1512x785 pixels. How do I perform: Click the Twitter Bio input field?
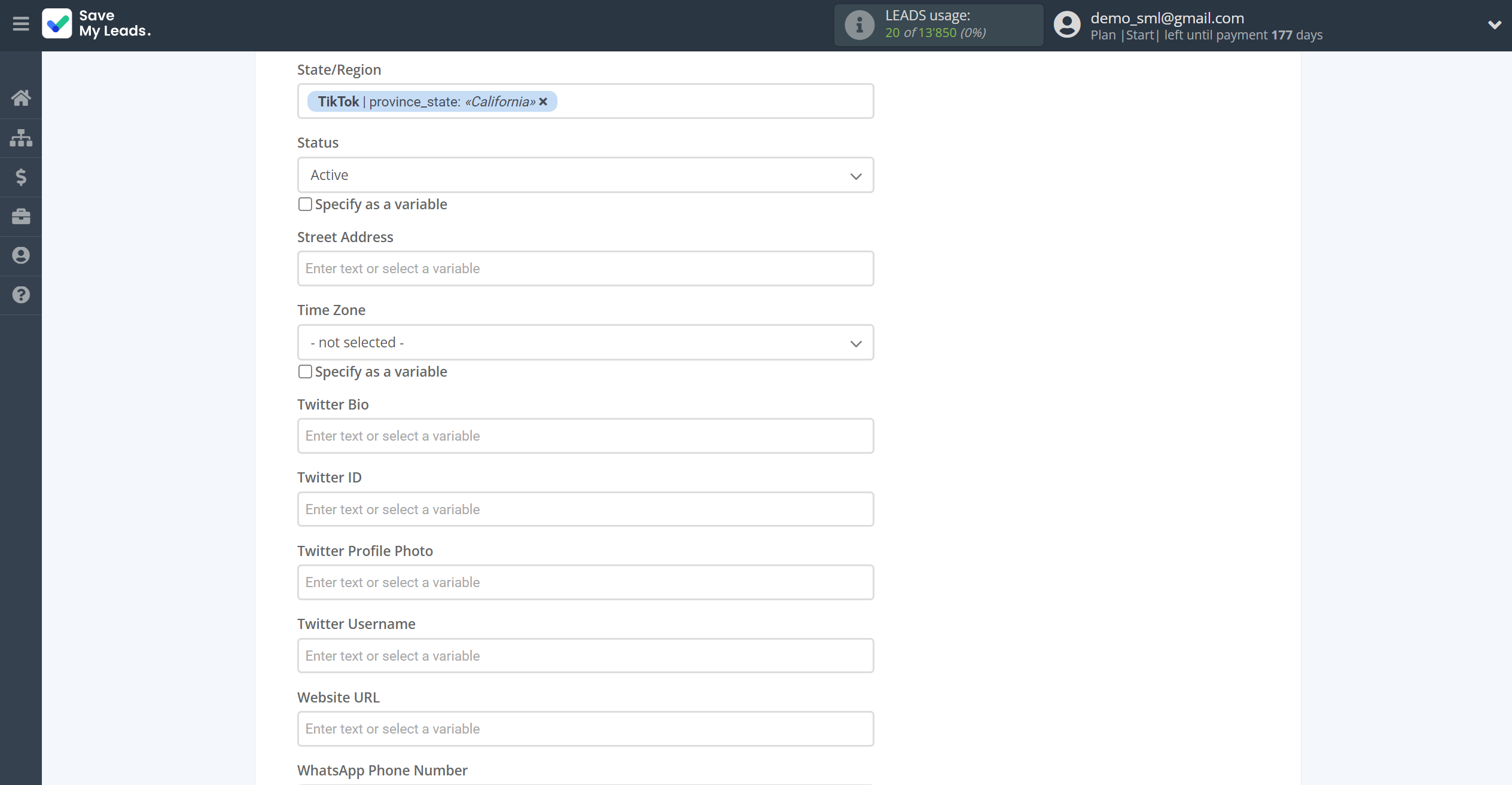[586, 436]
